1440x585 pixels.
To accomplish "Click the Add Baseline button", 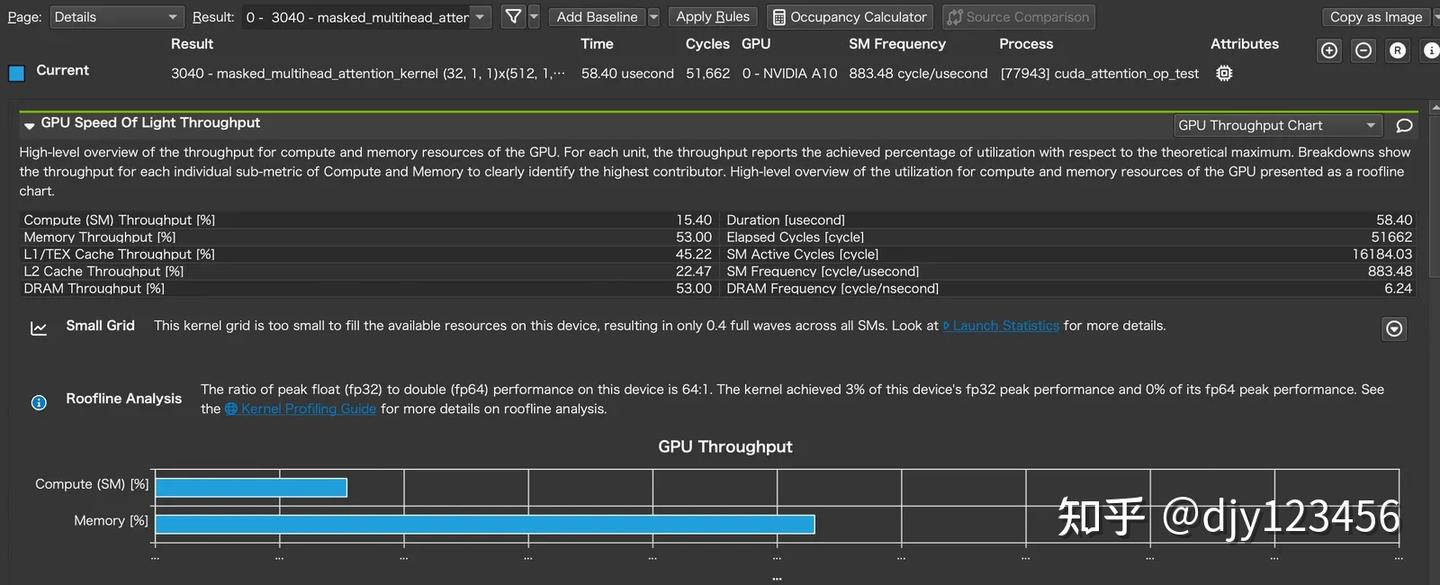I will tap(597, 17).
